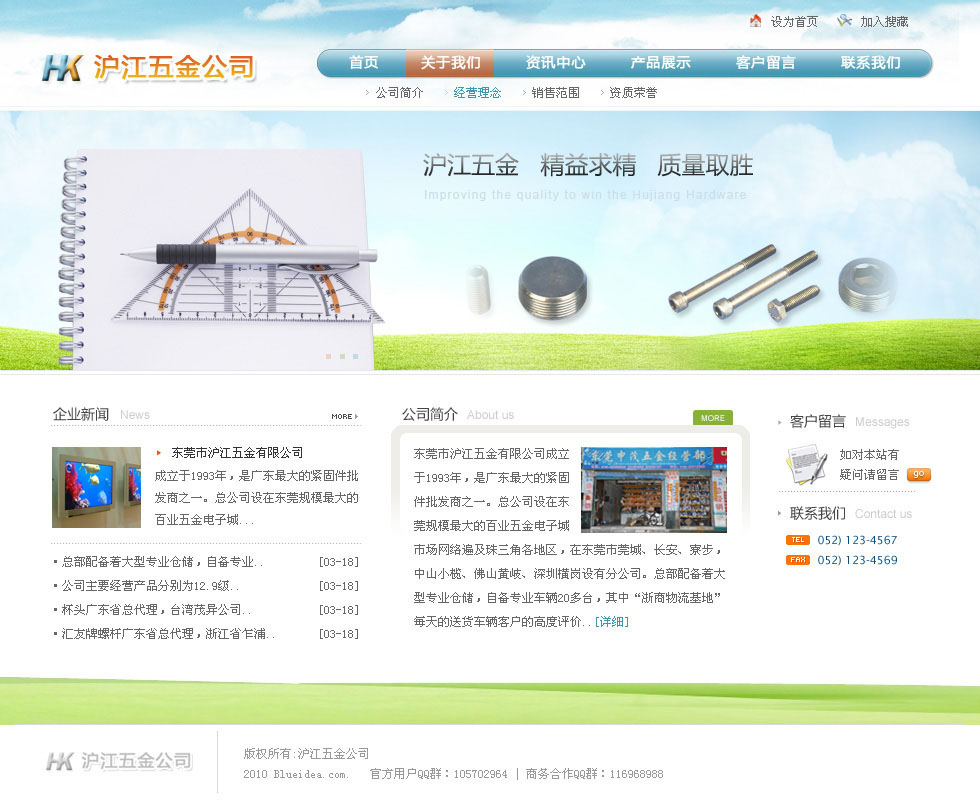This screenshot has width=980, height=803.
Task: Click MORE link next to 企业新闻
Action: pyautogui.click(x=344, y=416)
